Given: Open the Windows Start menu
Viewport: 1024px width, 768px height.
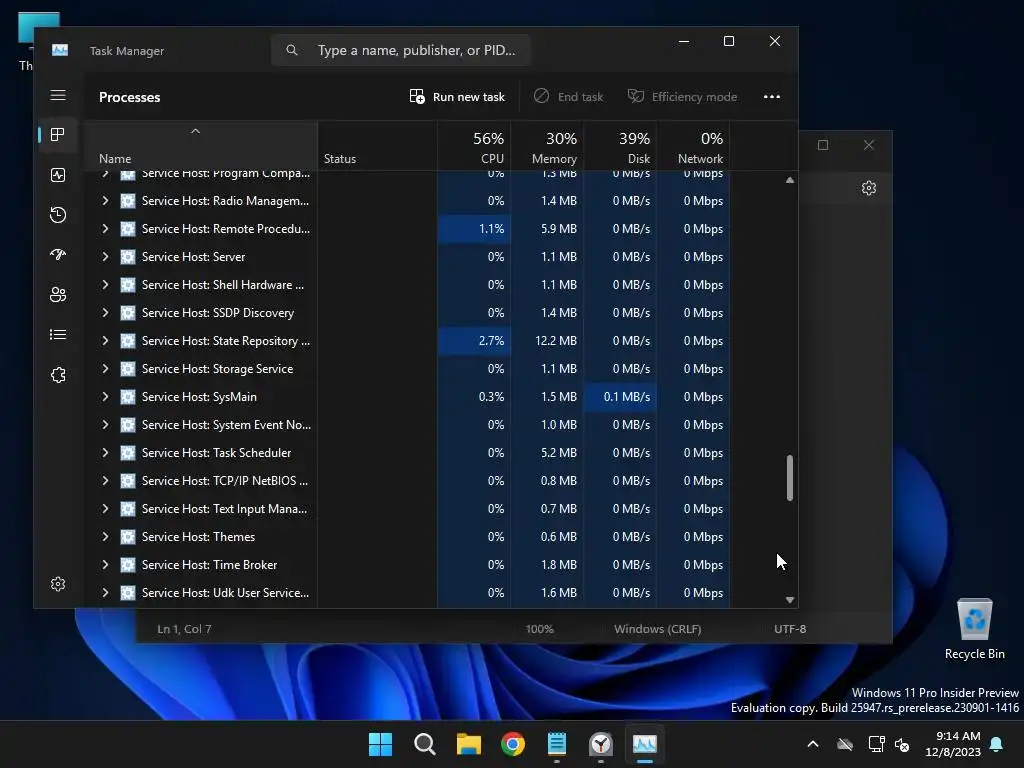Looking at the screenshot, I should click(x=381, y=744).
